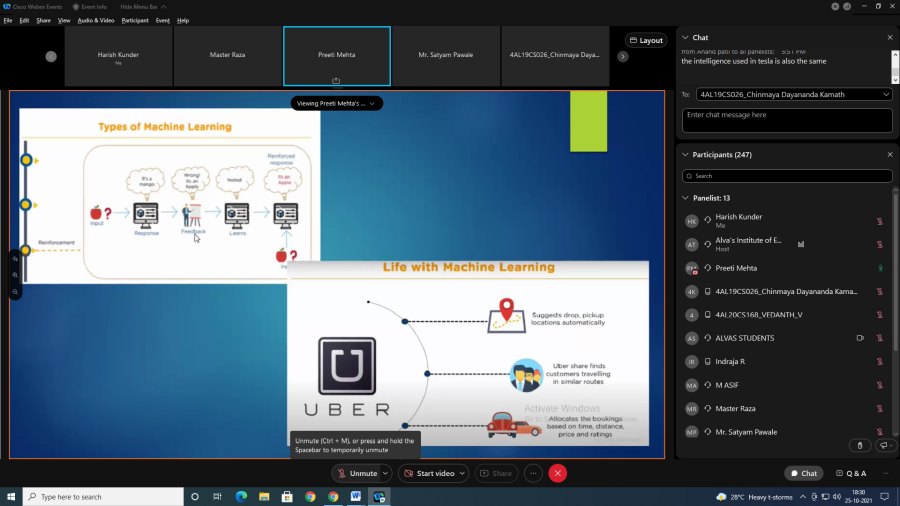Select Indraja R participant
The width and height of the screenshot is (900, 506).
(785, 361)
